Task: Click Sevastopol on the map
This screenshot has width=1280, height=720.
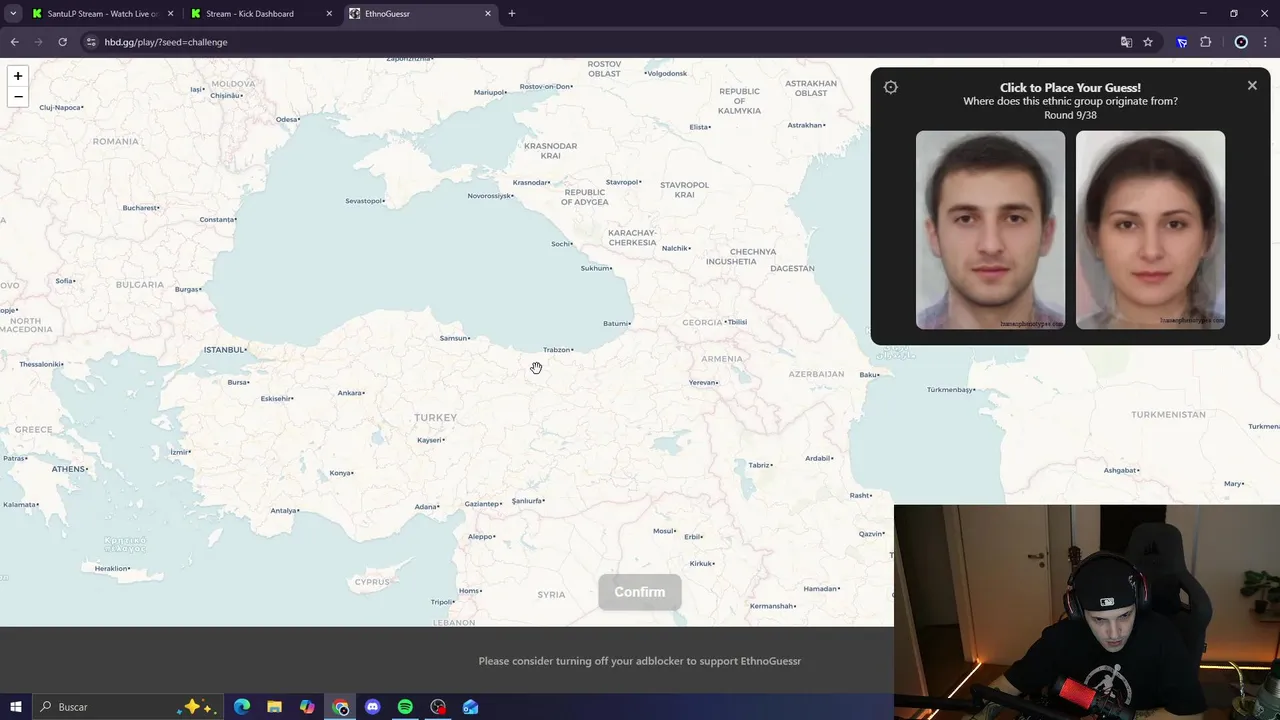Action: point(365,201)
